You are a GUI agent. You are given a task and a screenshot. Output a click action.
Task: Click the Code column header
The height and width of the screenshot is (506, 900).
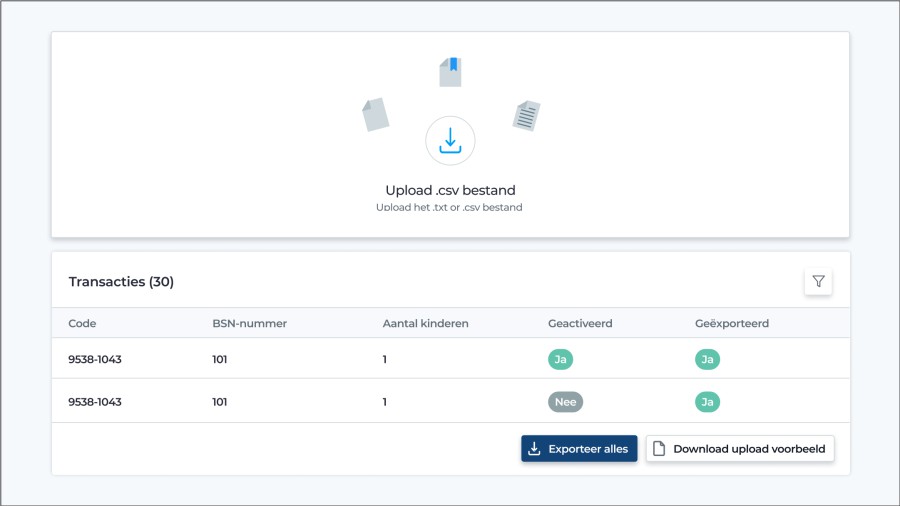point(82,323)
